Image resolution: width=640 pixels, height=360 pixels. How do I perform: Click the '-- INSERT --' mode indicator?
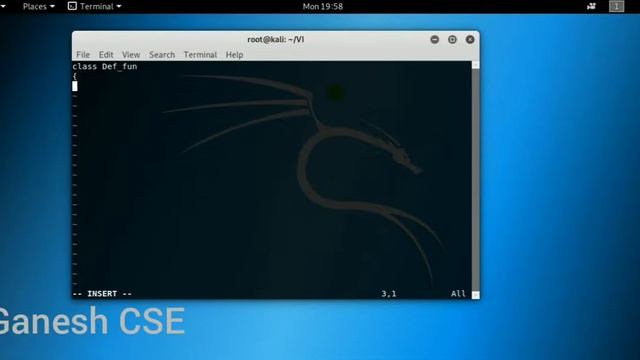click(x=102, y=294)
